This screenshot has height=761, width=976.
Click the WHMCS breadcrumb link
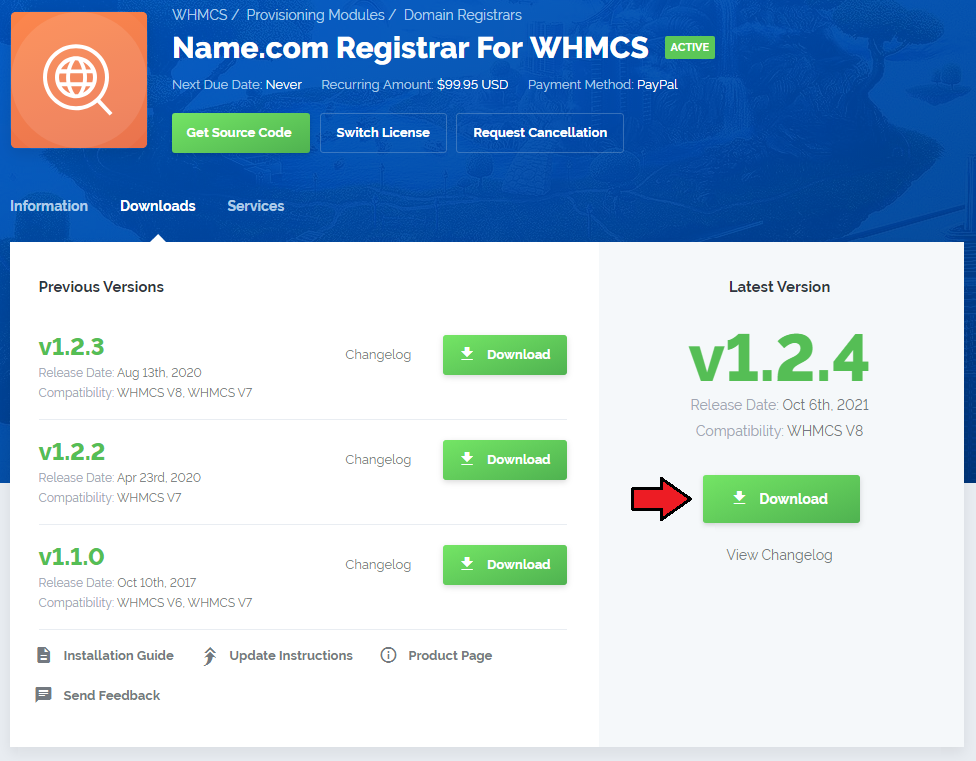coord(200,15)
